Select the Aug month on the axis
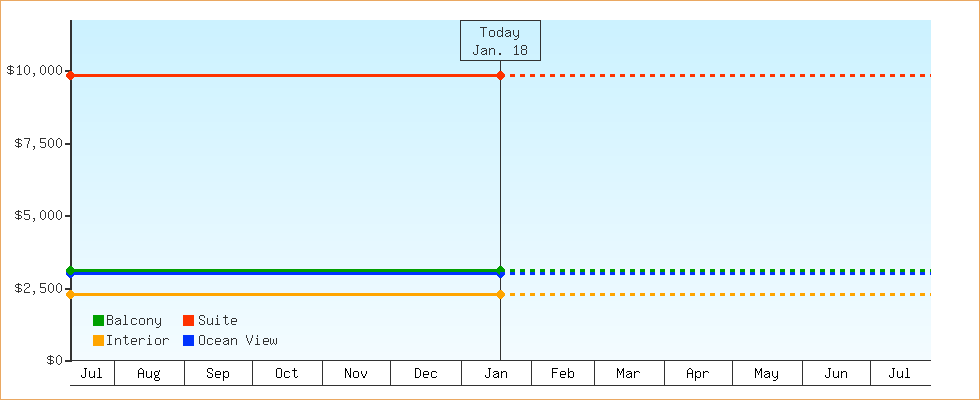The width and height of the screenshot is (980, 400). (x=149, y=374)
